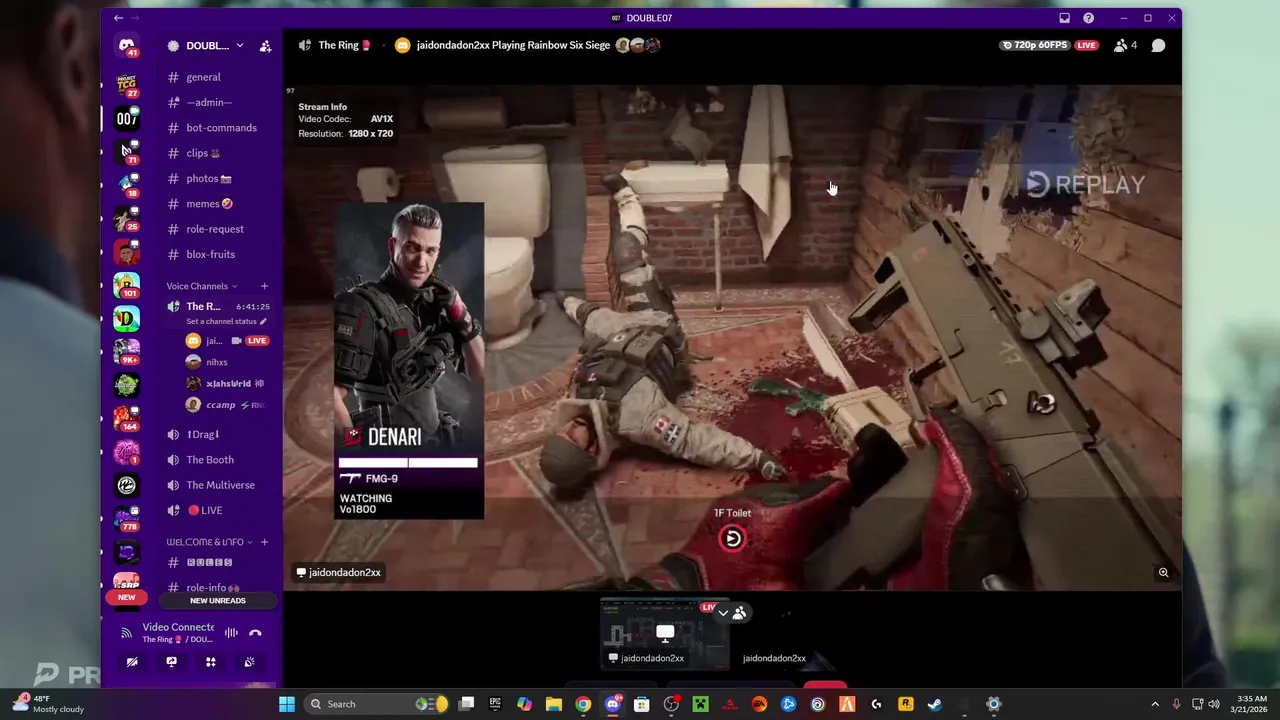Screen dimensions: 1280x720
Task: Open the clock showing 3:35 AM
Action: pyautogui.click(x=1252, y=704)
